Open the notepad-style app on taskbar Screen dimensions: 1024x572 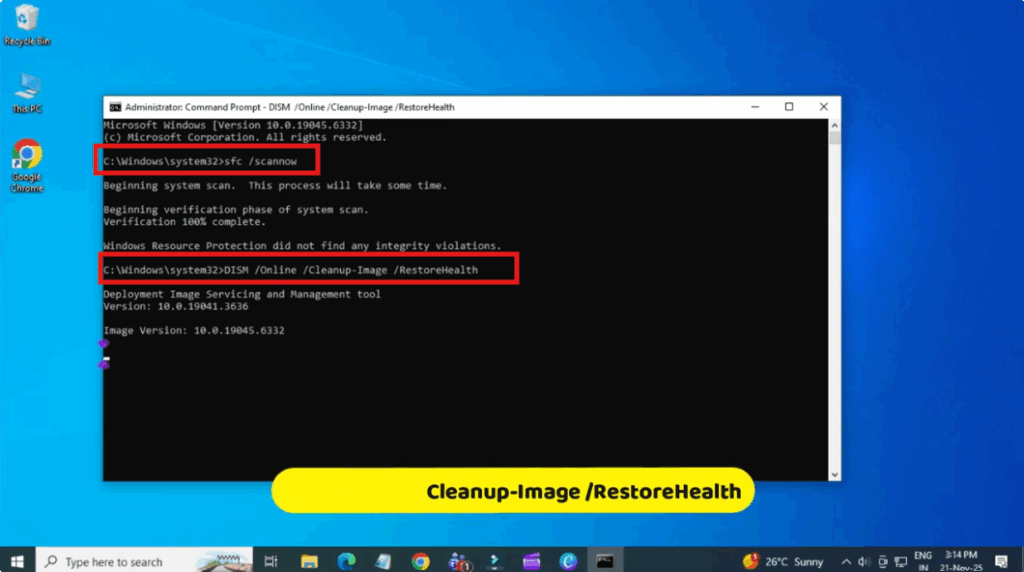[383, 561]
